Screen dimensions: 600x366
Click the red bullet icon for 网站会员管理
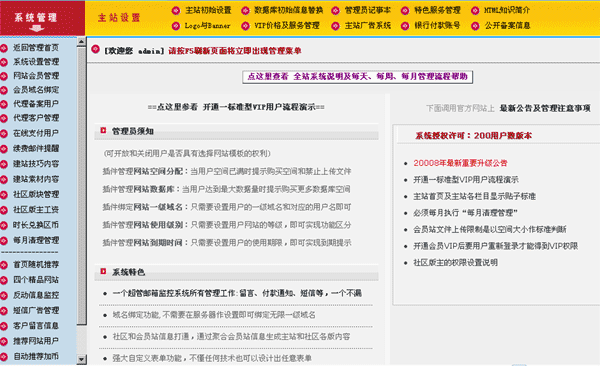(x=4, y=76)
